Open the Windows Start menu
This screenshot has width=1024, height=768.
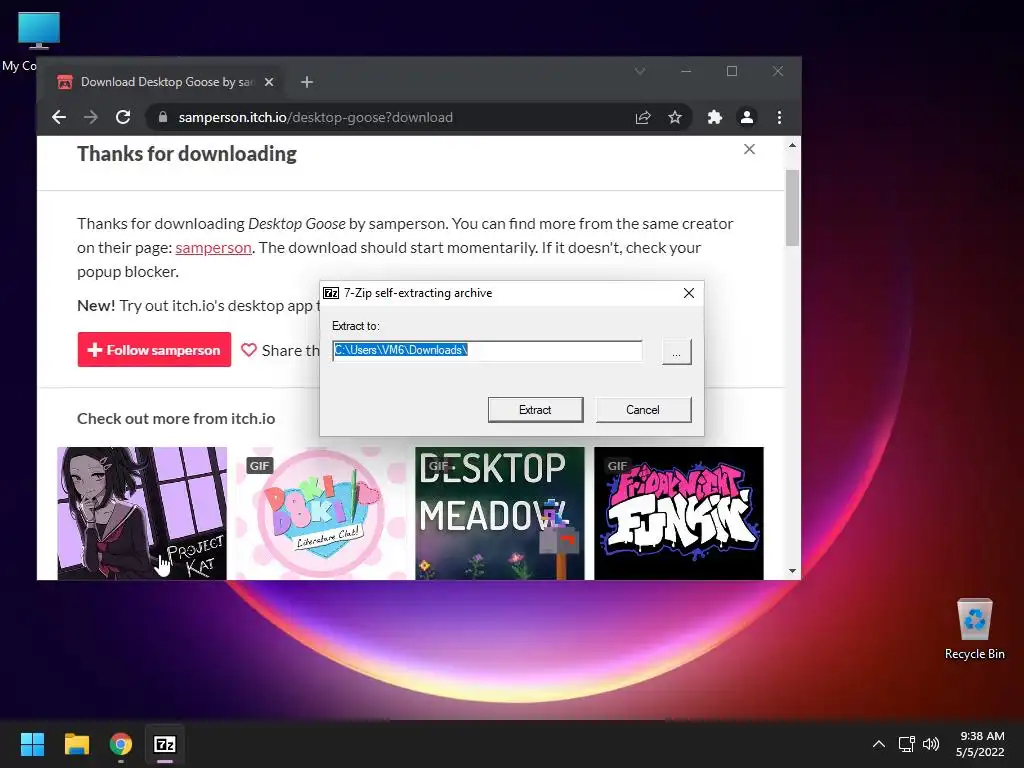point(32,744)
